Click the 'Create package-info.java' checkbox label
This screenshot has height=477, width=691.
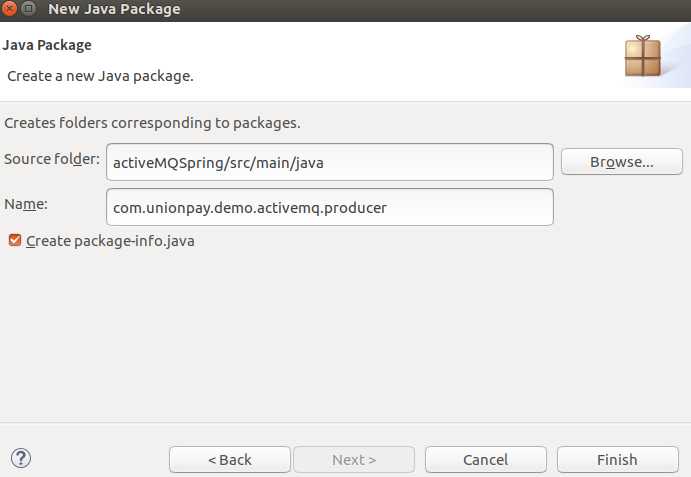tap(110, 241)
